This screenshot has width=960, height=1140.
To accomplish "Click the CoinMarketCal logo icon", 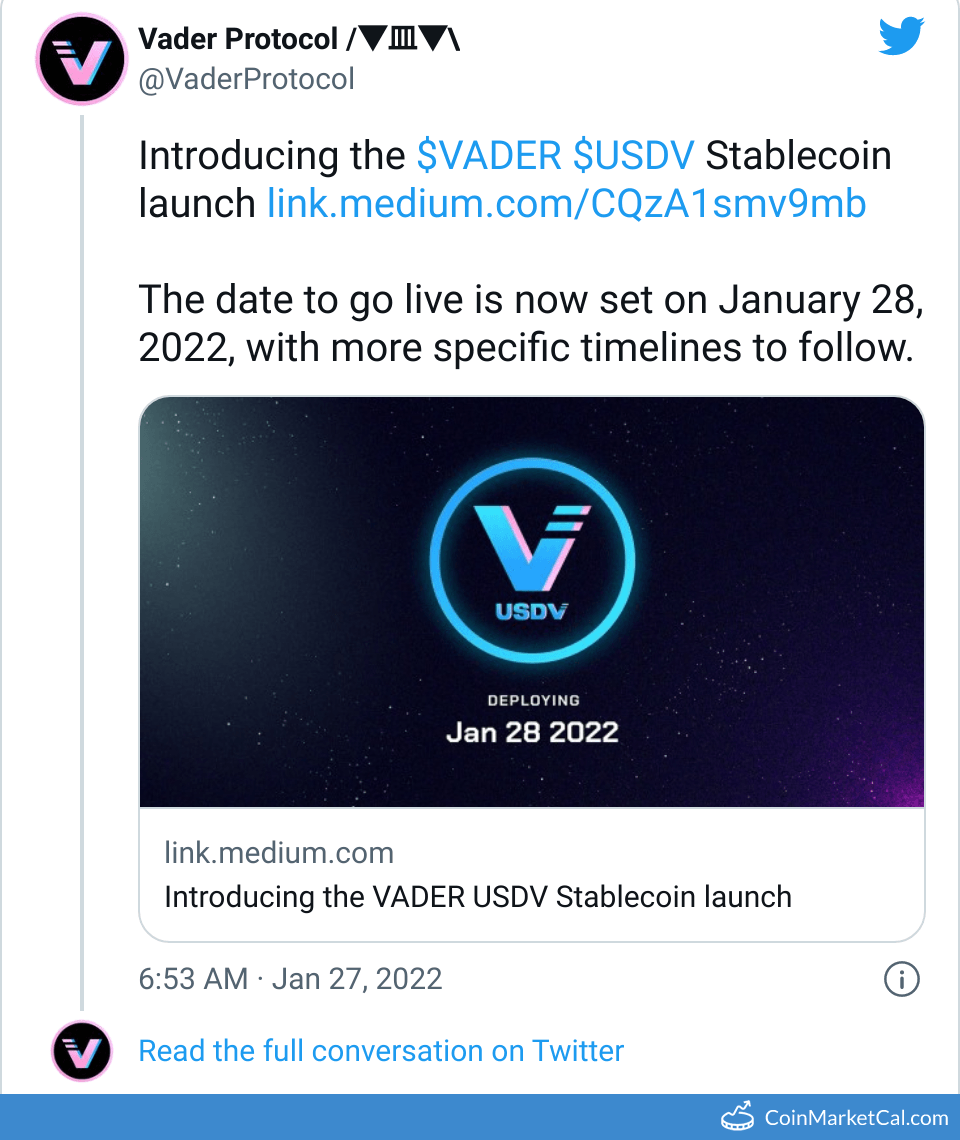I will tap(737, 1116).
